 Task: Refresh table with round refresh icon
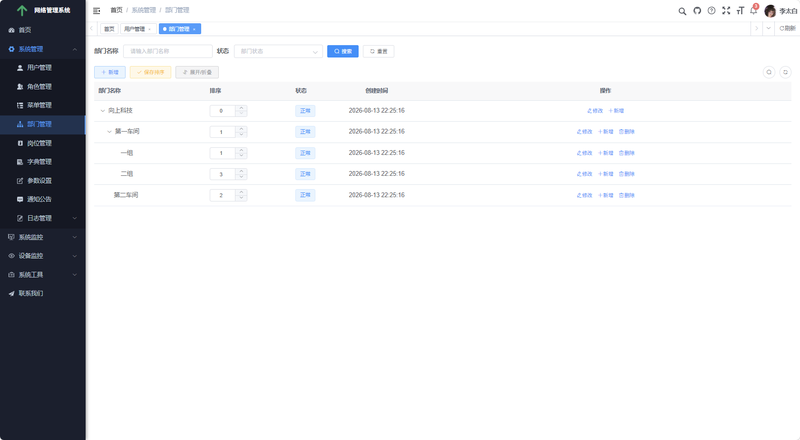coord(785,72)
